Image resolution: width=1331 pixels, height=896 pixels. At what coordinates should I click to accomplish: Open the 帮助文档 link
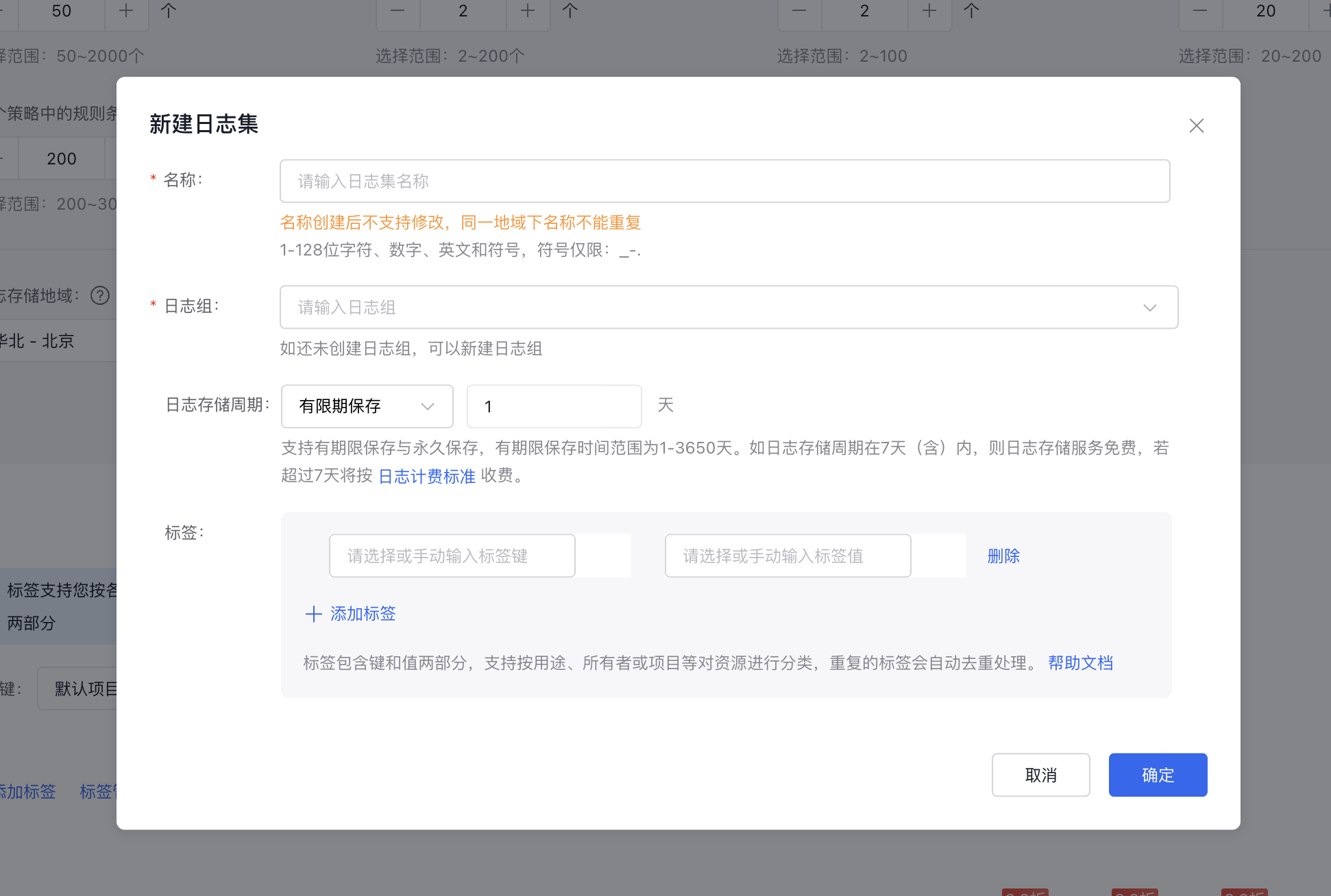pyautogui.click(x=1080, y=663)
